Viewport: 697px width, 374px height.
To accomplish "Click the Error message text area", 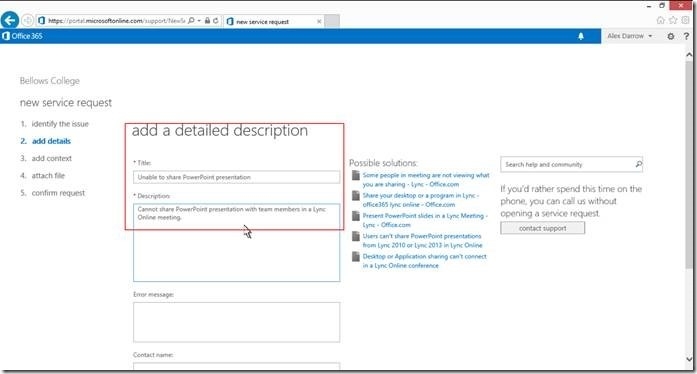I will (x=236, y=322).
